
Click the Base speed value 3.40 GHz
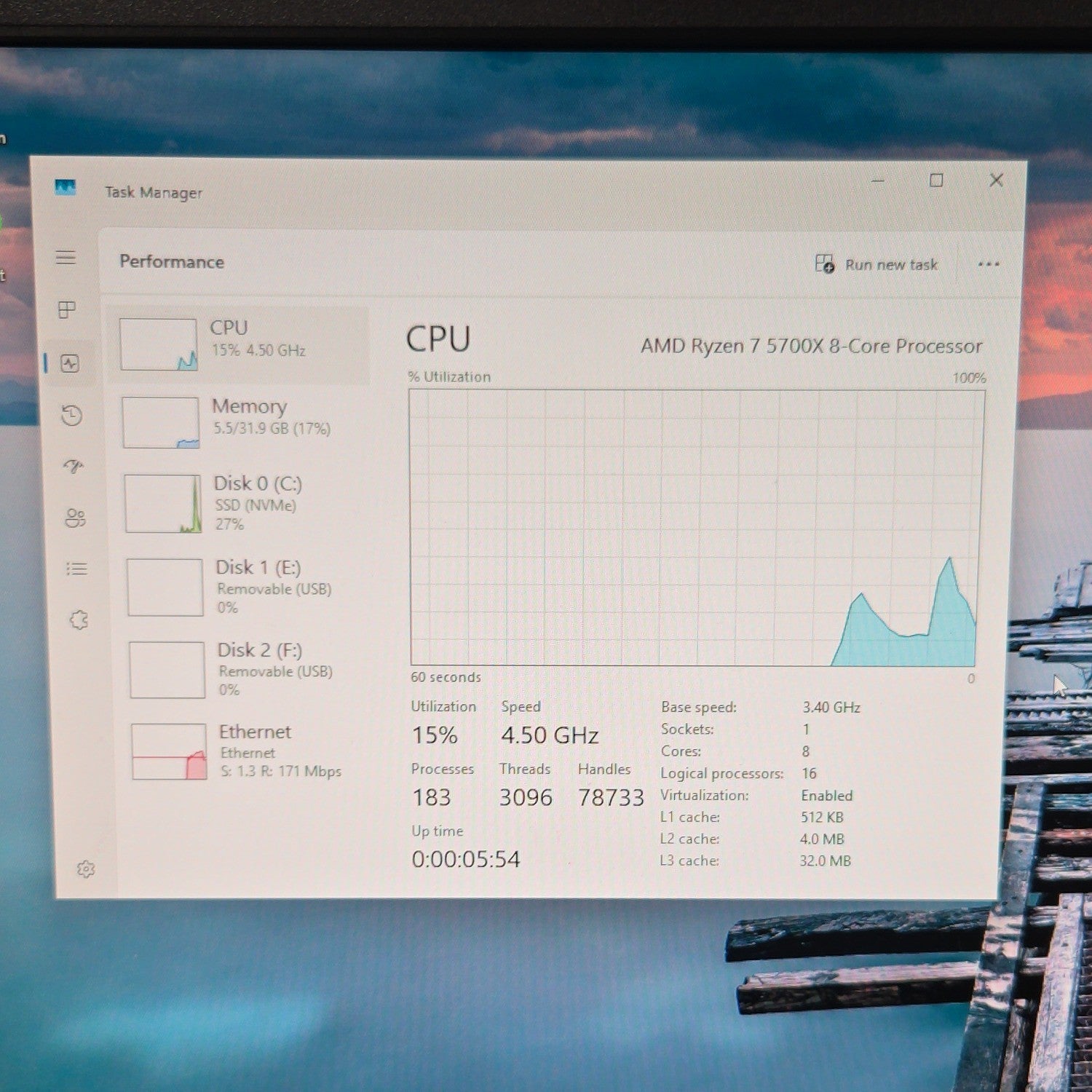(x=831, y=707)
